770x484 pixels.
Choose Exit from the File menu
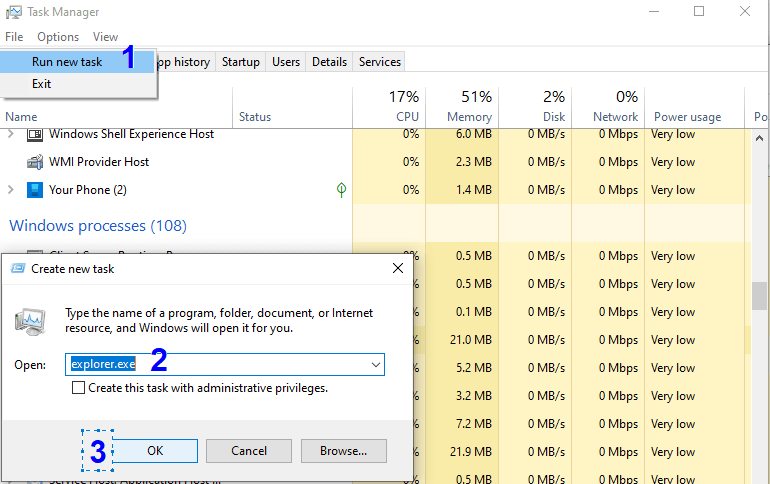tap(77, 84)
